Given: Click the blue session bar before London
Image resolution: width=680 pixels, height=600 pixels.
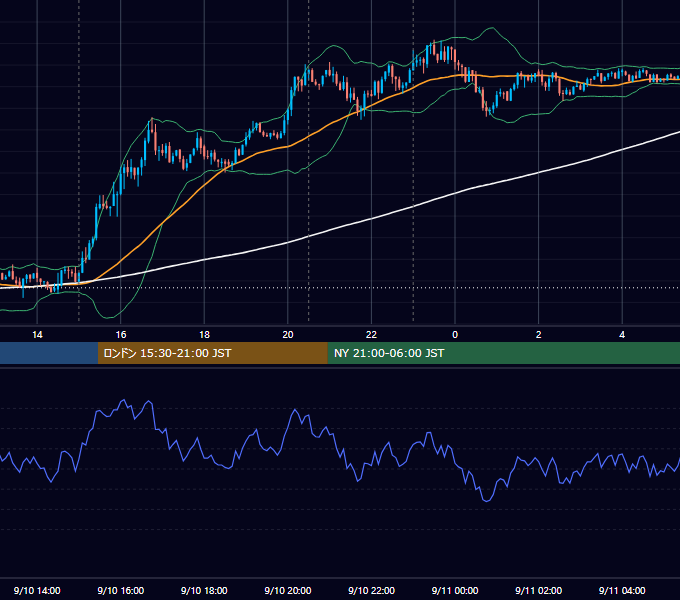Looking at the screenshot, I should [x=49, y=353].
